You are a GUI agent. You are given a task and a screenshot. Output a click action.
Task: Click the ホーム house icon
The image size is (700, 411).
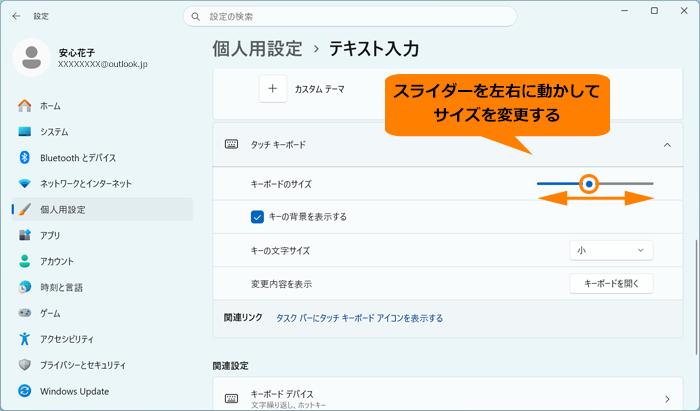(25, 106)
